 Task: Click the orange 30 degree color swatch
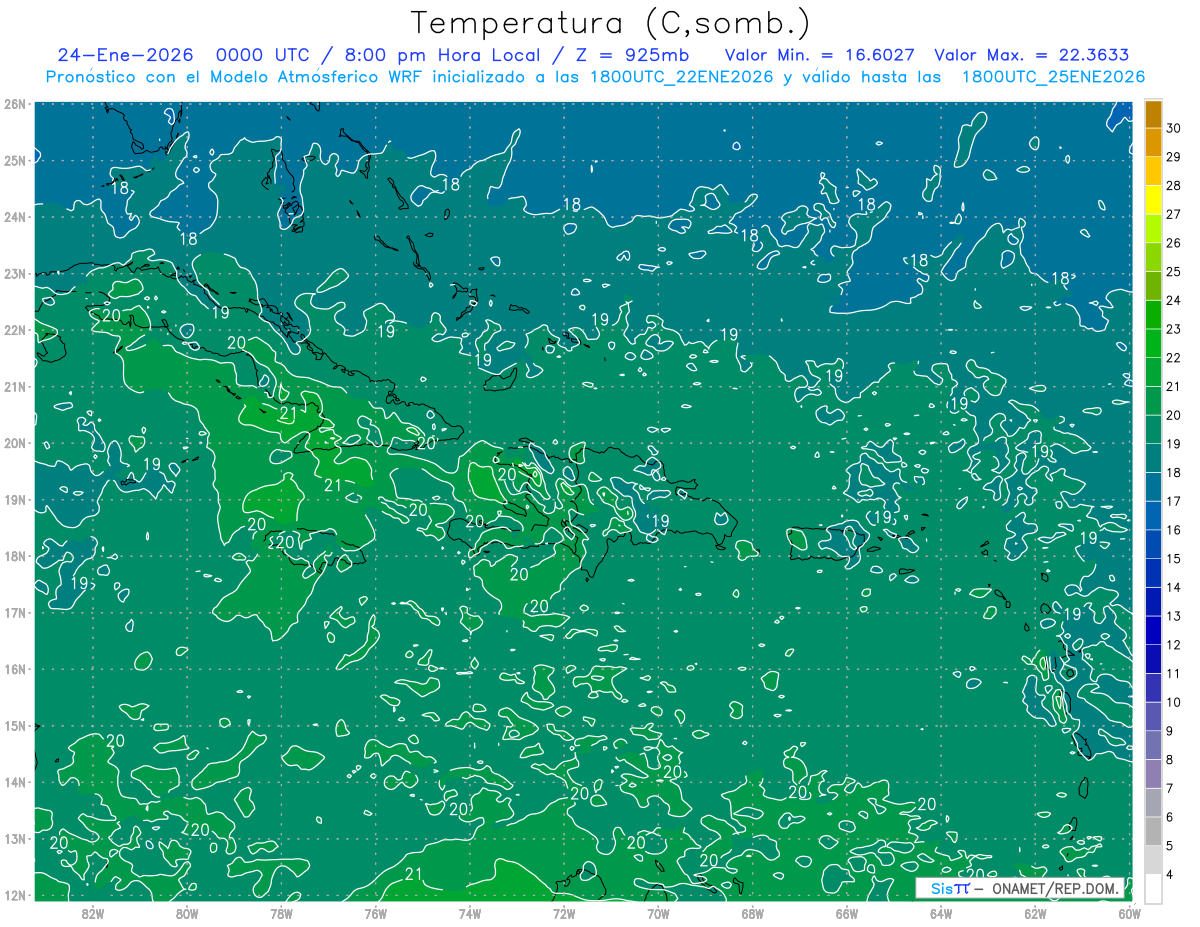click(1153, 115)
